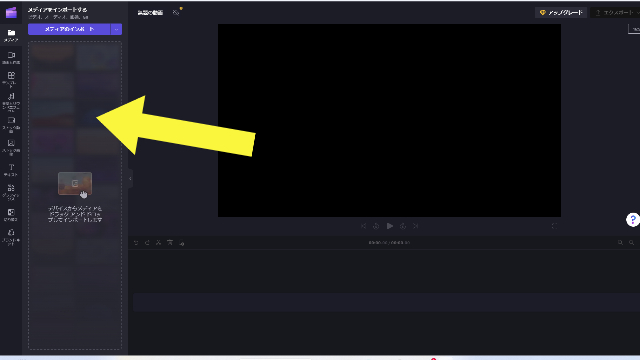Open the Templates sidebar tab

click(11, 79)
